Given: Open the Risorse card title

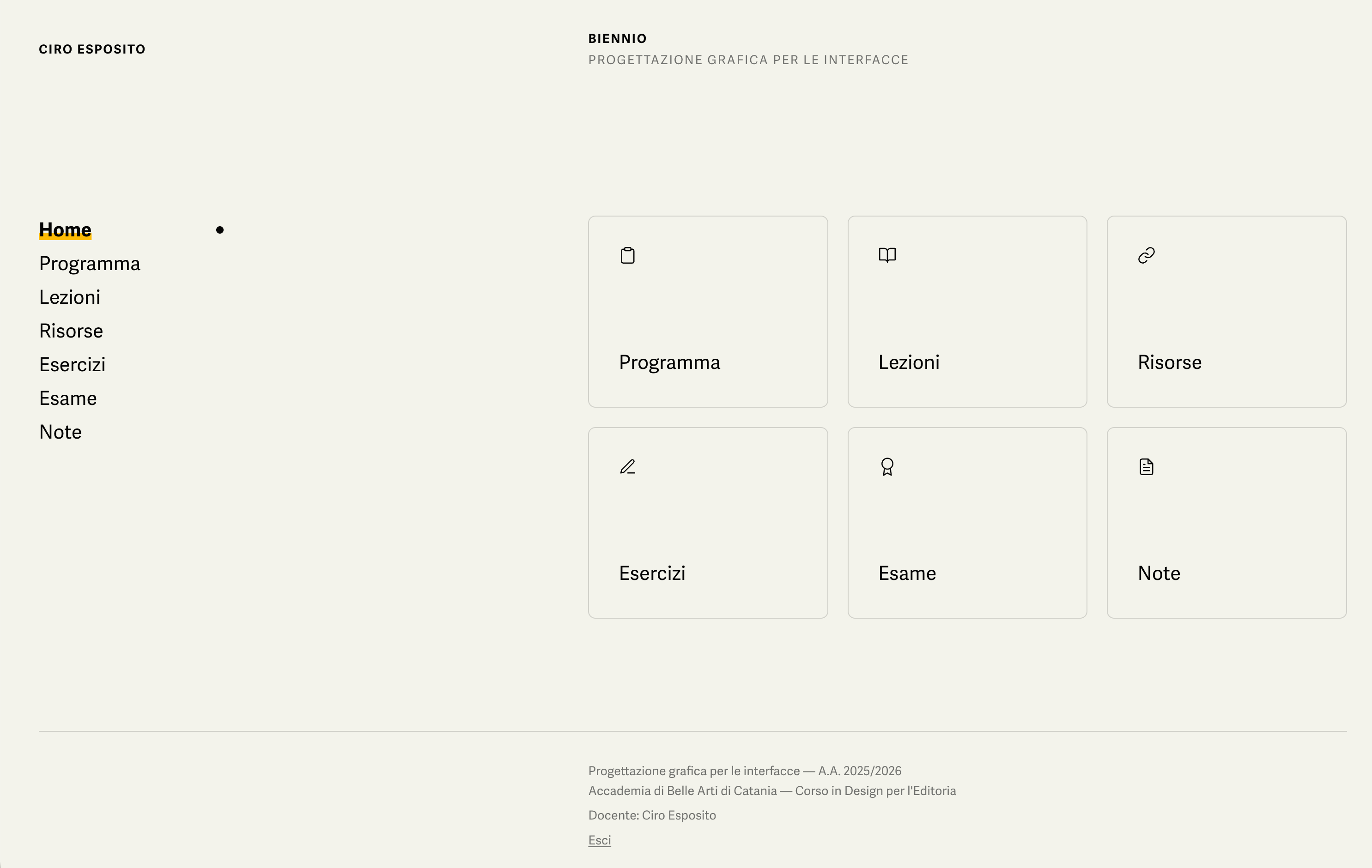Looking at the screenshot, I should pyautogui.click(x=1170, y=362).
